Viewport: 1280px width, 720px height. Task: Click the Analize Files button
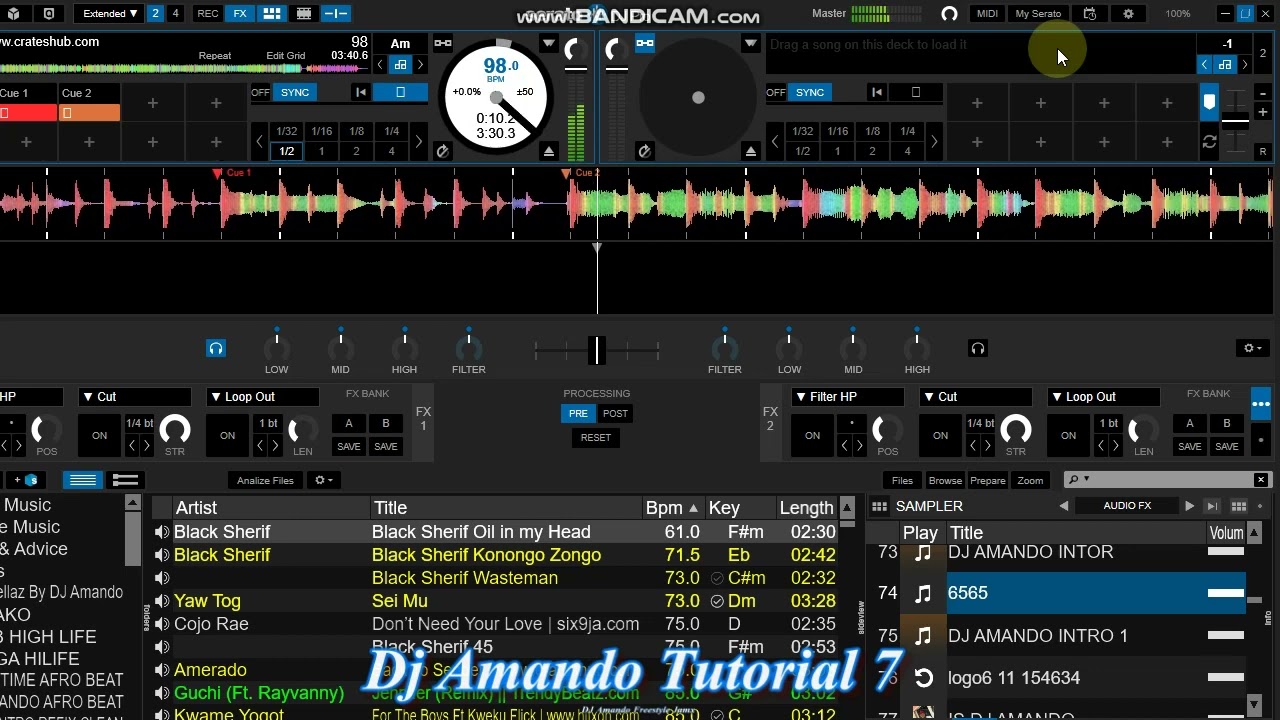(265, 481)
